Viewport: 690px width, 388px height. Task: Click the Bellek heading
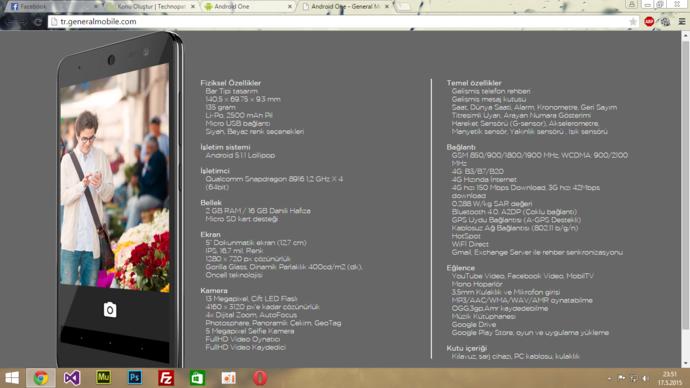211,203
